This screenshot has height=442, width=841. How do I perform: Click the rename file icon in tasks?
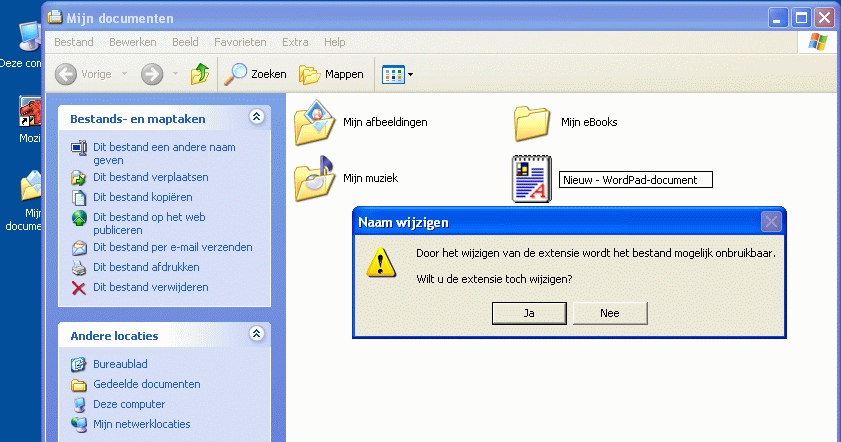tap(79, 148)
